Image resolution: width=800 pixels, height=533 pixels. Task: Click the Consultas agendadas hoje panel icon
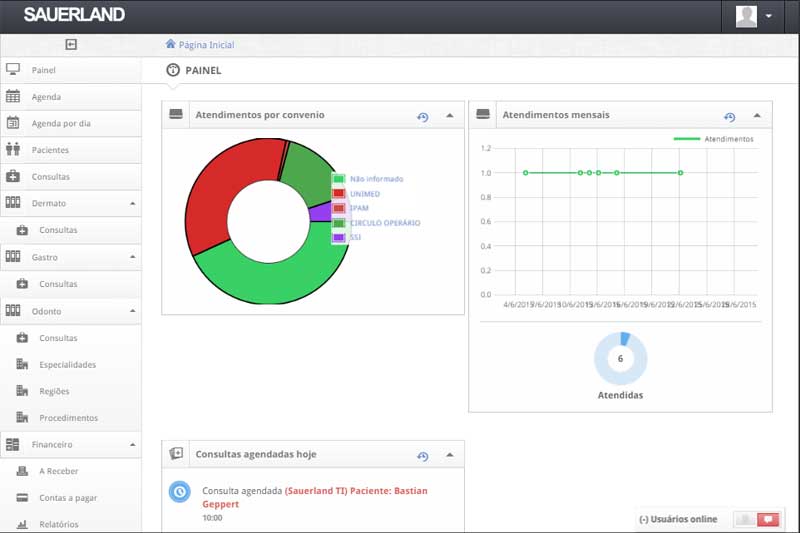point(176,453)
